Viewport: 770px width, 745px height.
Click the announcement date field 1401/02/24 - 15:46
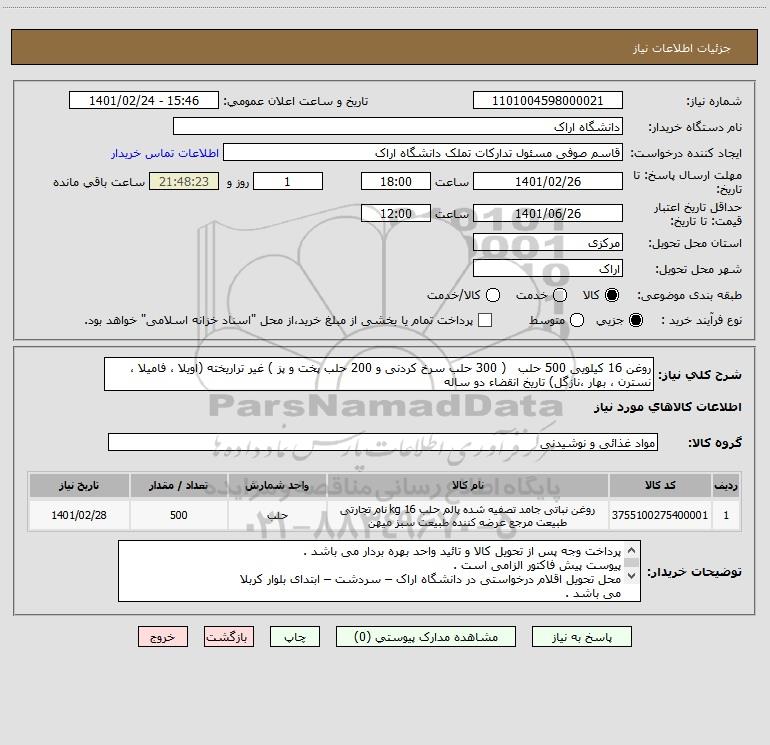tap(144, 101)
